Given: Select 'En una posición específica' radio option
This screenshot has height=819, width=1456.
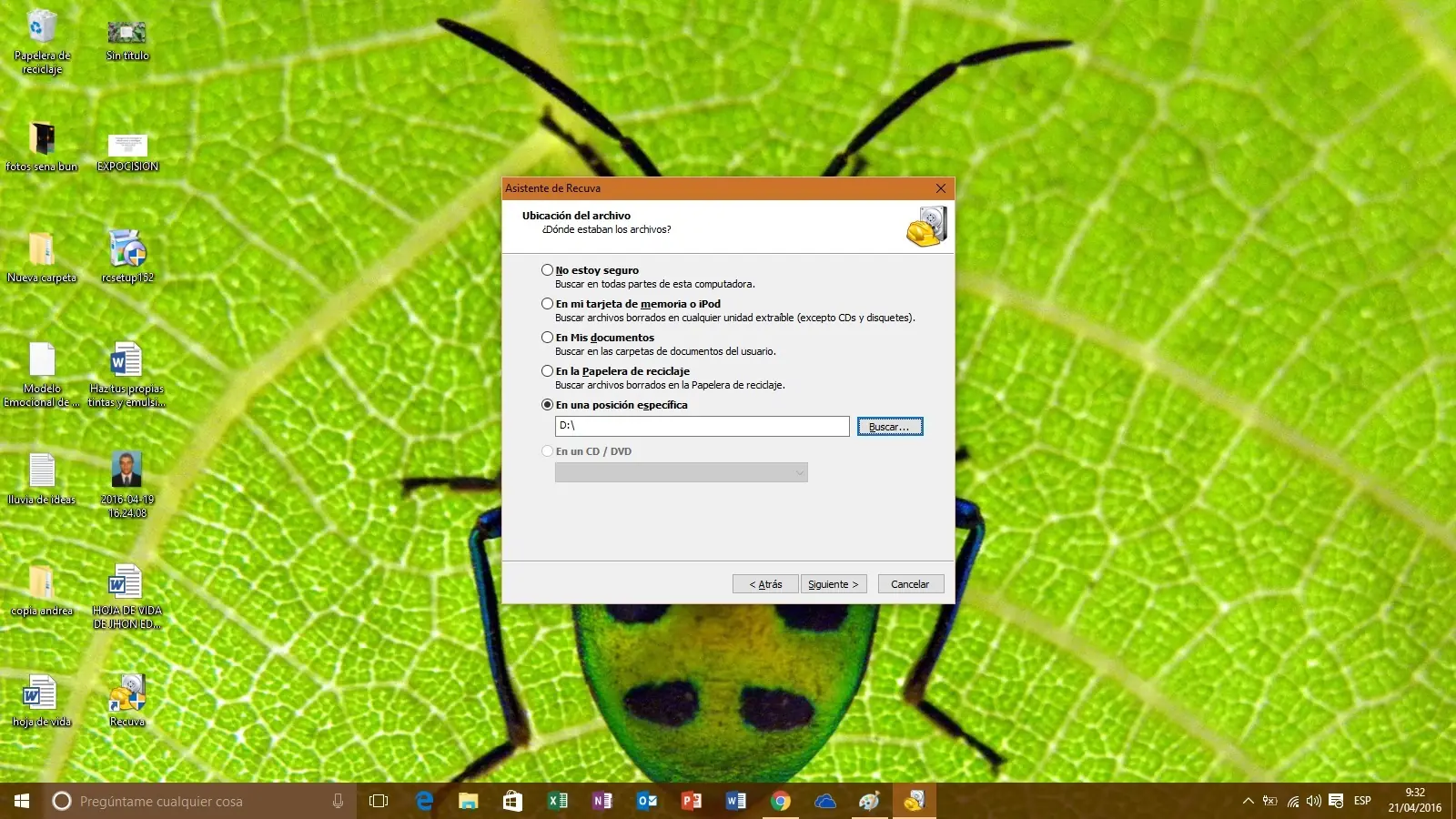Looking at the screenshot, I should 547,405.
